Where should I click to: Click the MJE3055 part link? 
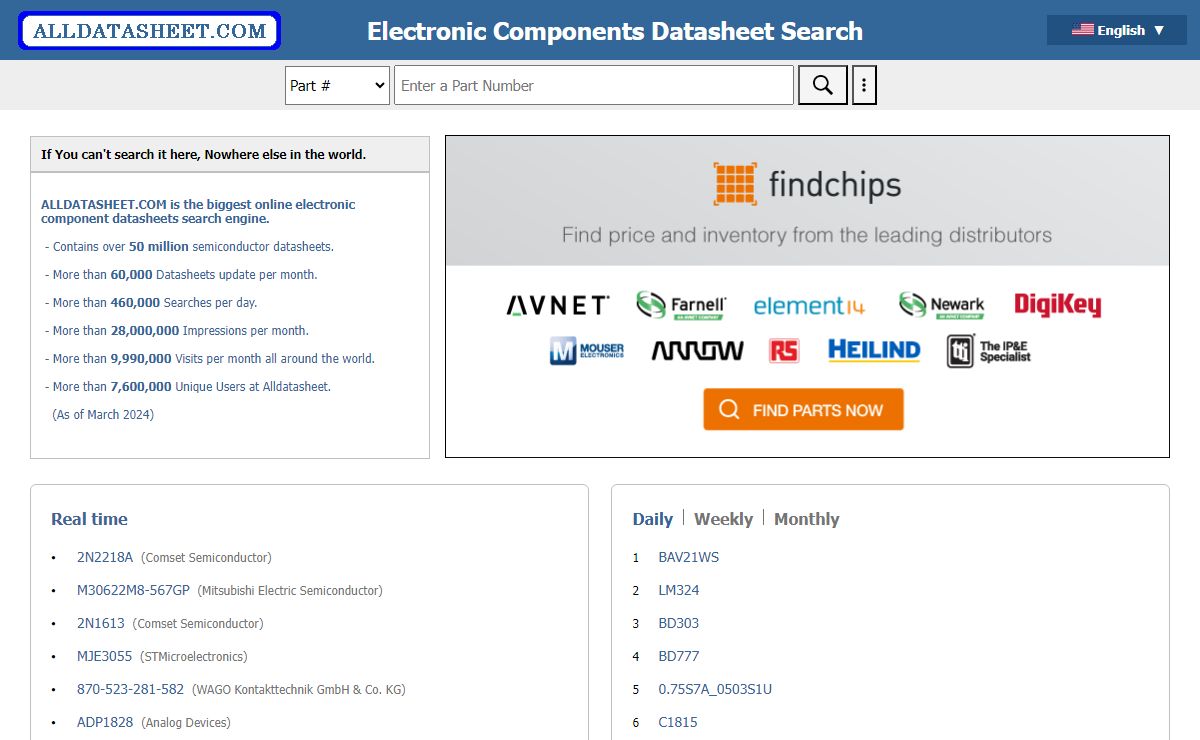[x=104, y=656]
